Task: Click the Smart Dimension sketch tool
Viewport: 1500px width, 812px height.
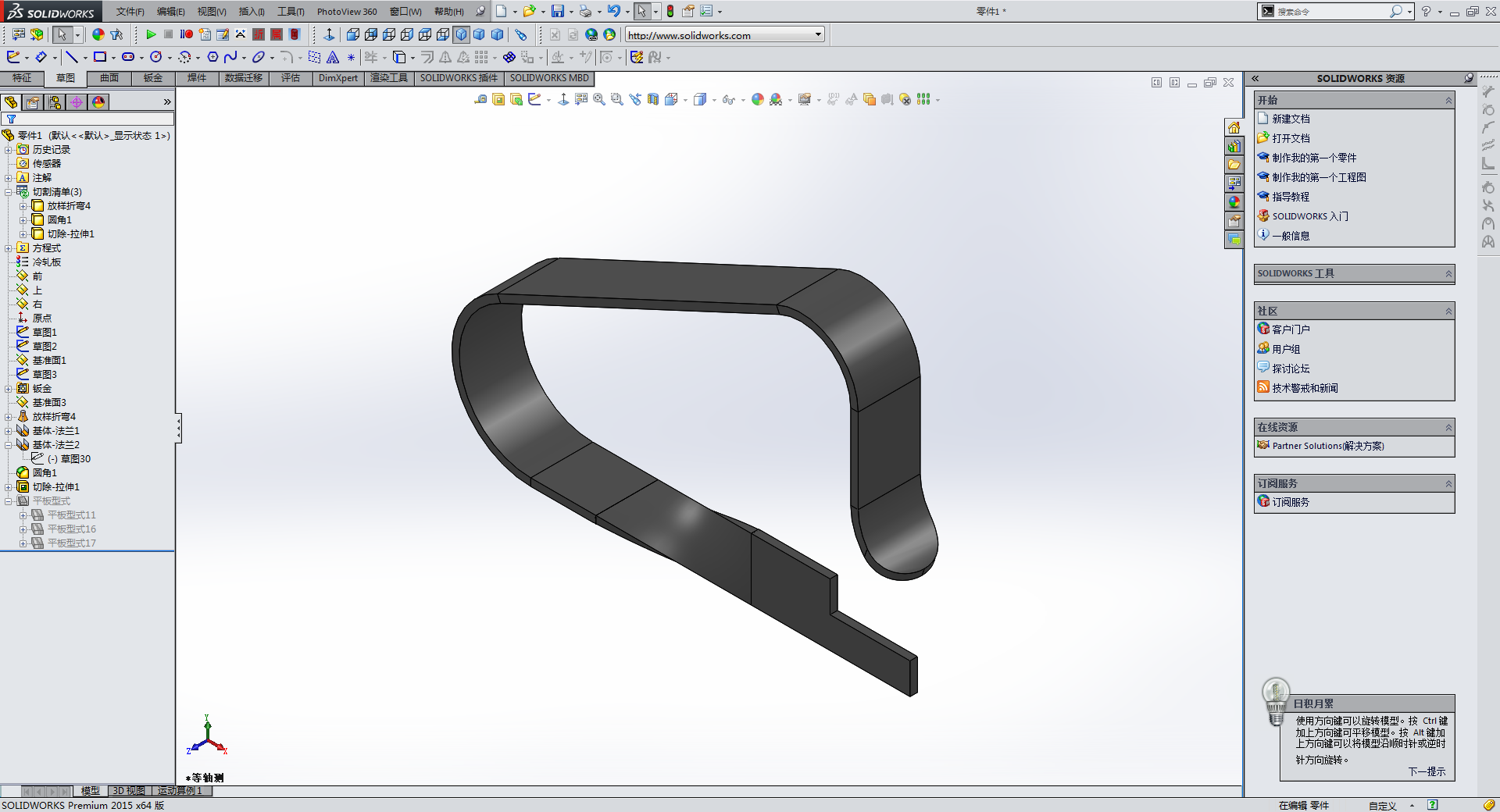Action: coord(41,57)
